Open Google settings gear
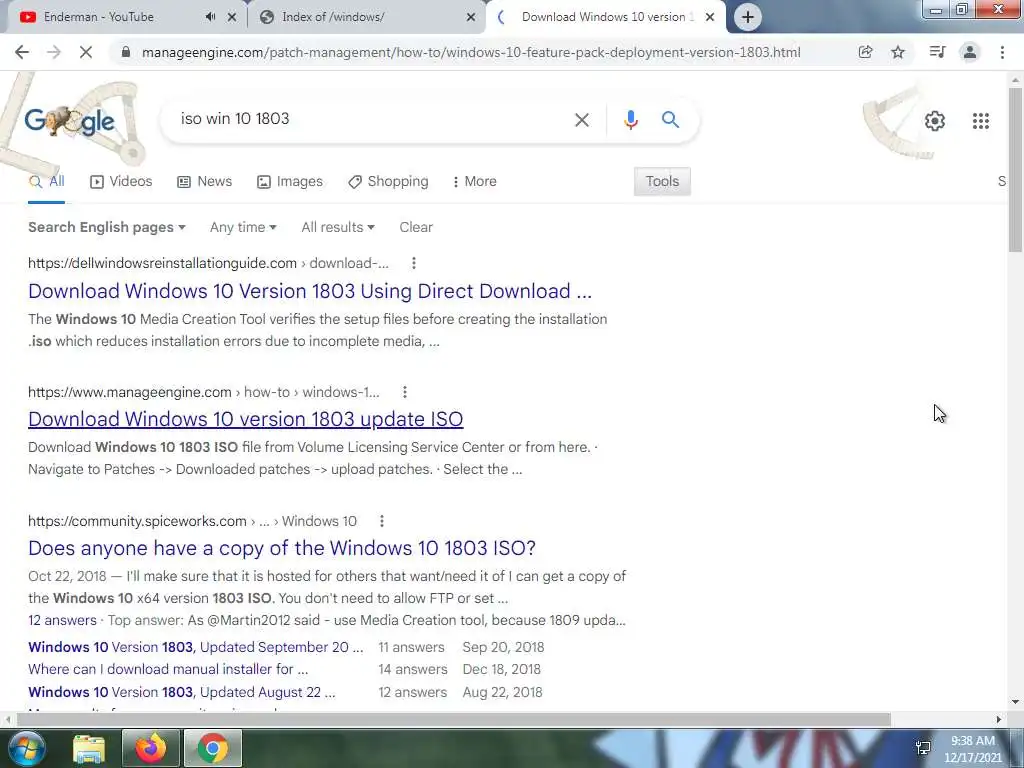 tap(935, 121)
